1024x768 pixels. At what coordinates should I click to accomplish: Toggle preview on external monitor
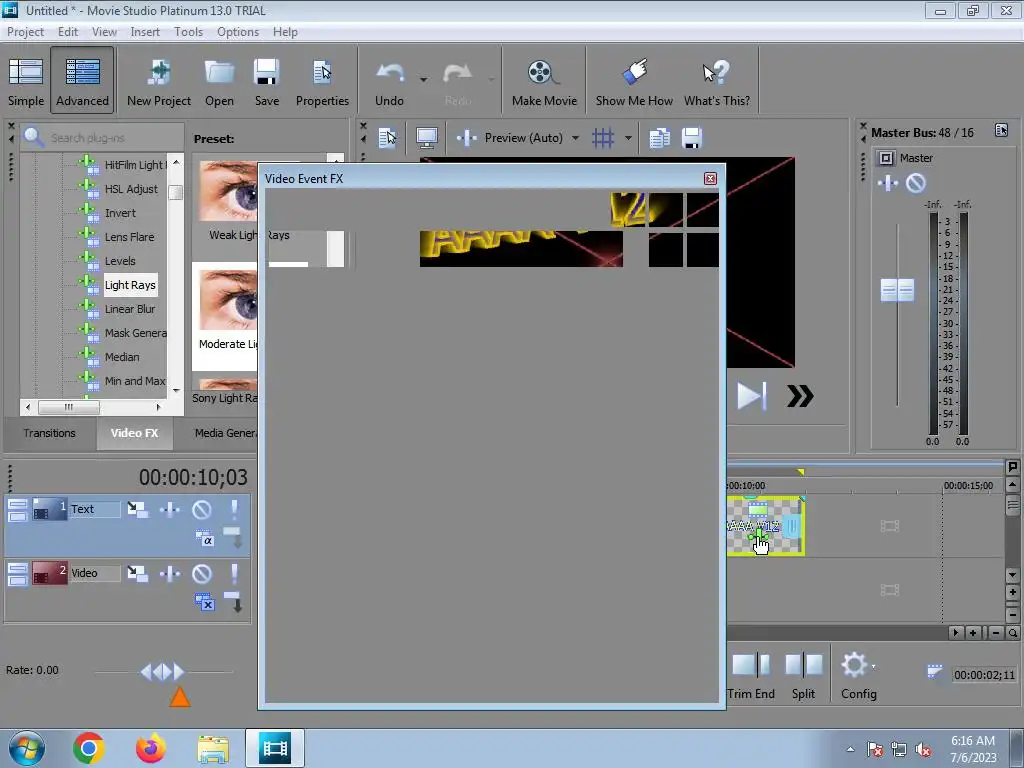[426, 138]
